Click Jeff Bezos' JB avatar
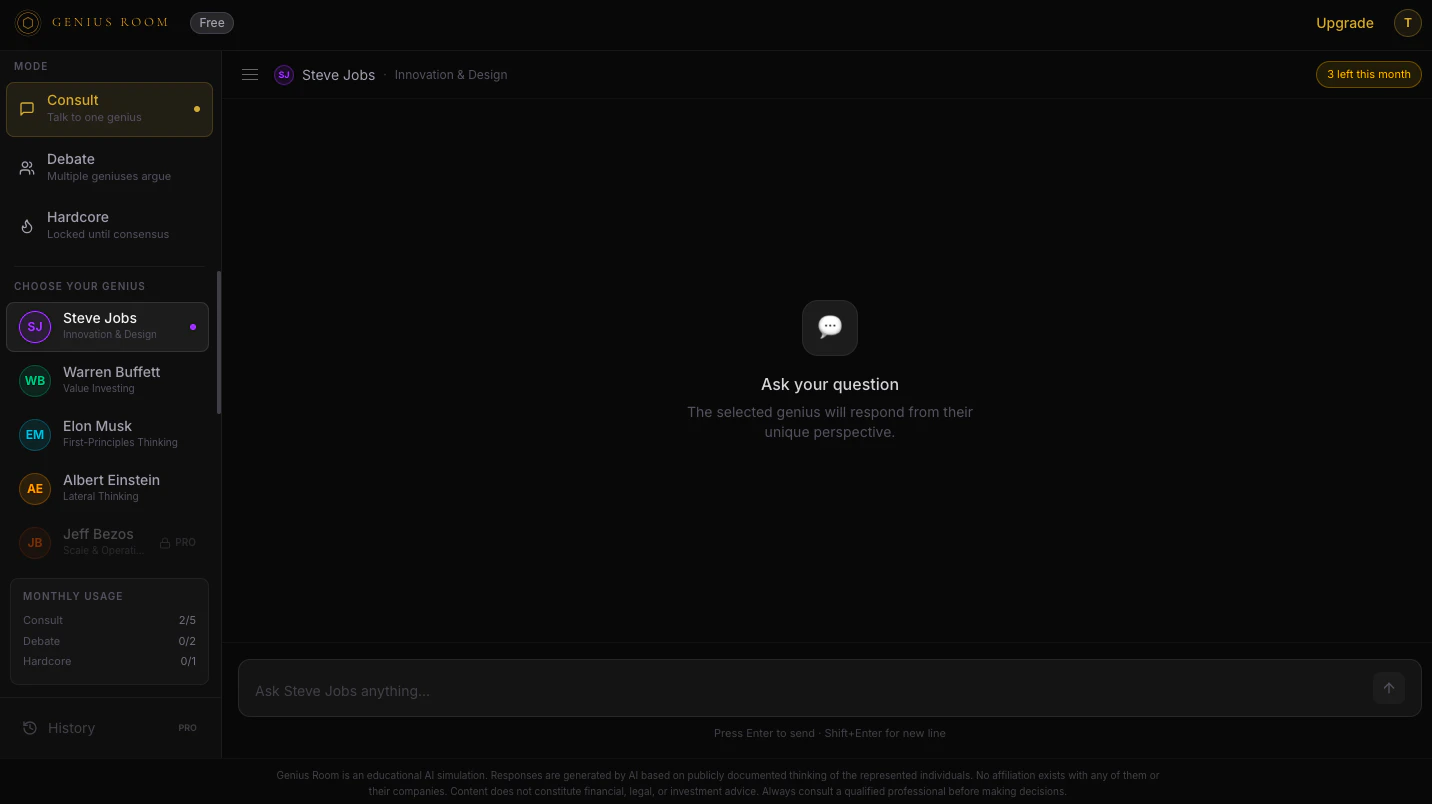The image size is (1432, 804). [35, 543]
